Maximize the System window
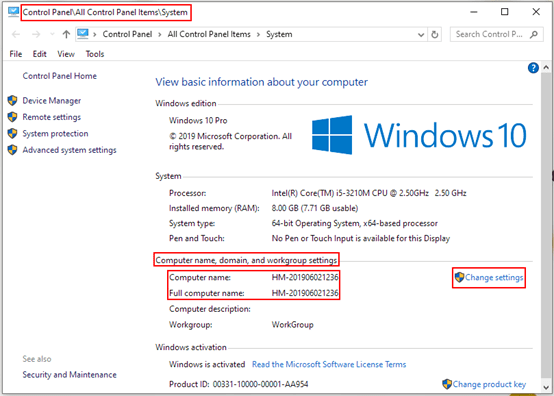Image resolution: width=554 pixels, height=396 pixels. (x=505, y=12)
